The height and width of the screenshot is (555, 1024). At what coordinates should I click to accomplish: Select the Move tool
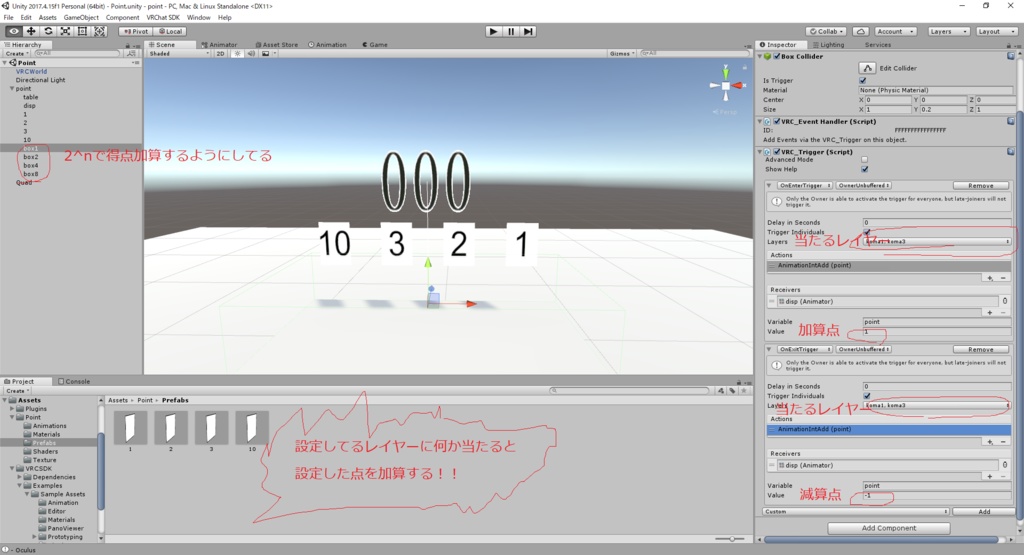tap(31, 31)
